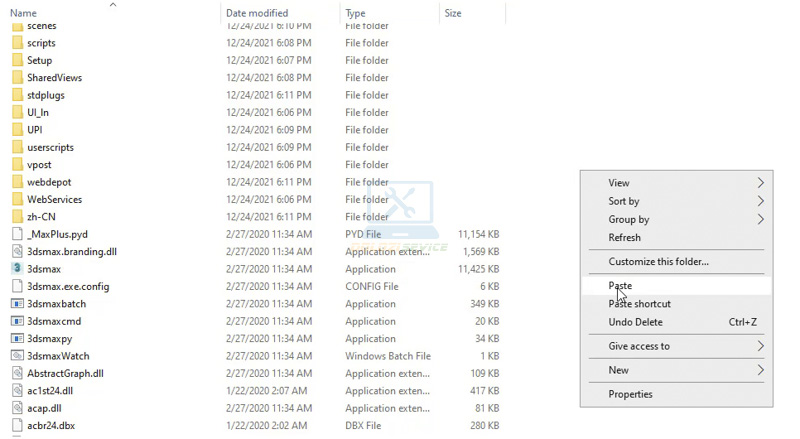
Task: Click the 3dsmaxbatch application icon
Action: coord(17,304)
